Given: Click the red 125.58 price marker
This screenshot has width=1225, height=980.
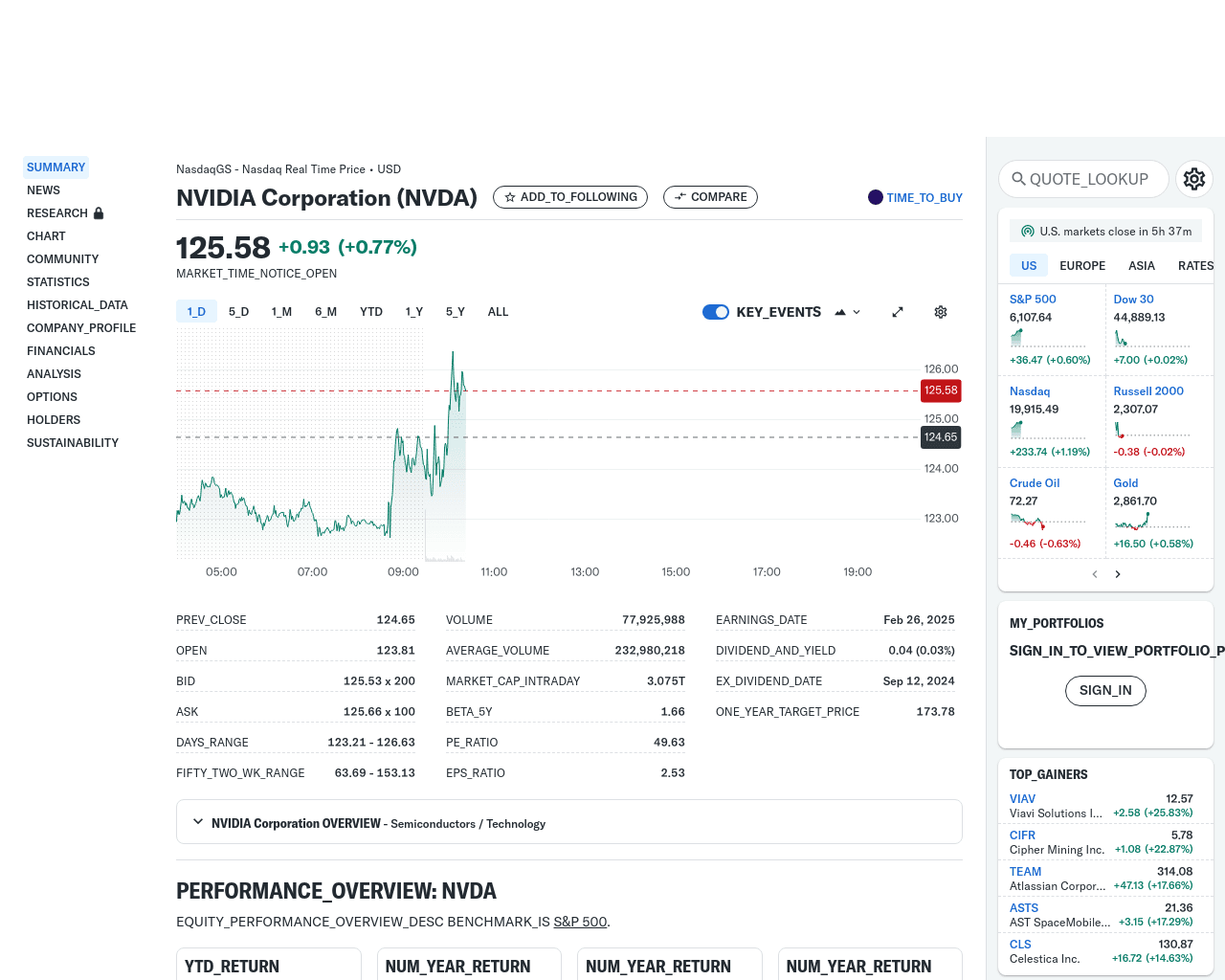Looking at the screenshot, I should [x=941, y=390].
